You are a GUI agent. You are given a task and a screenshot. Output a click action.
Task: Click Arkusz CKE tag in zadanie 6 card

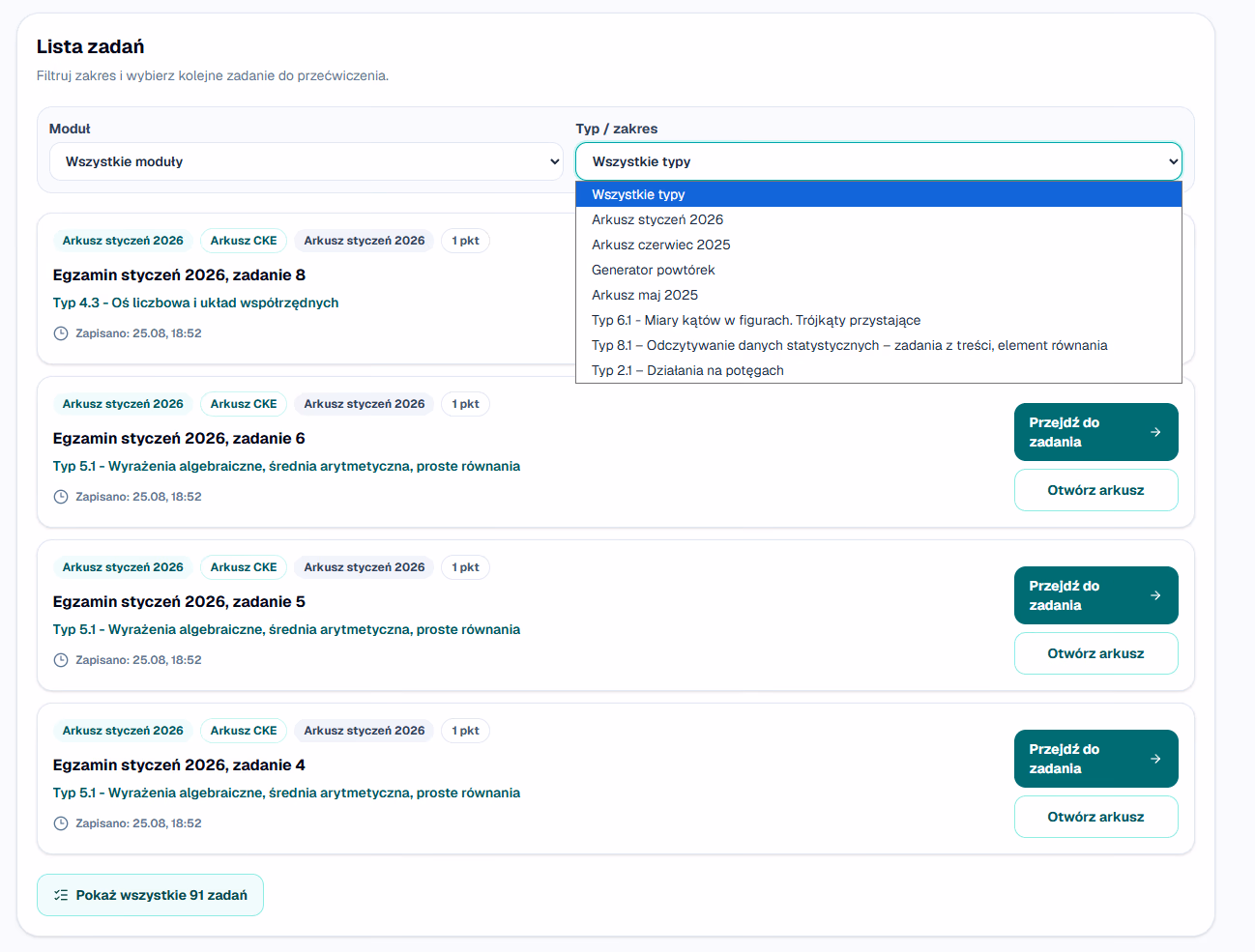pyautogui.click(x=244, y=404)
